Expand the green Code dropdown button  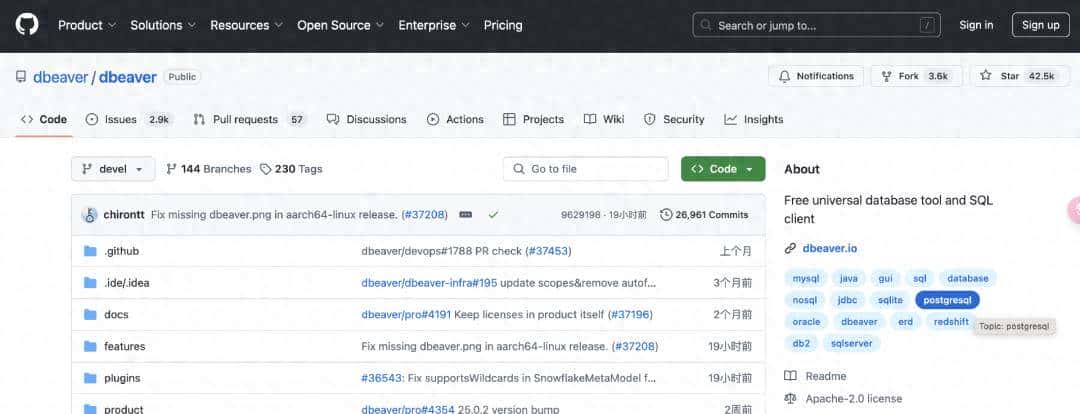pyautogui.click(x=722, y=169)
